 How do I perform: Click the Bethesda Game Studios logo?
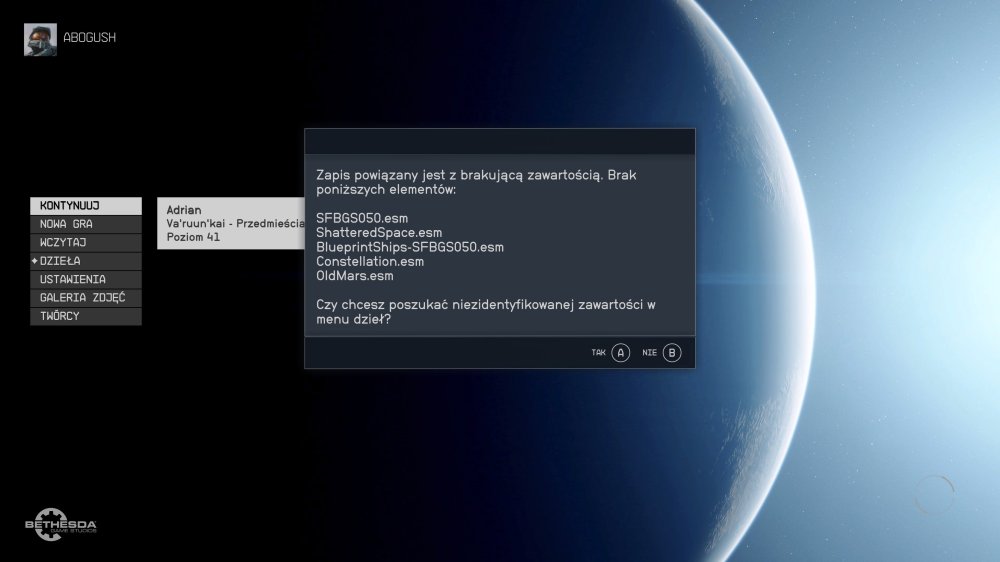coord(61,524)
